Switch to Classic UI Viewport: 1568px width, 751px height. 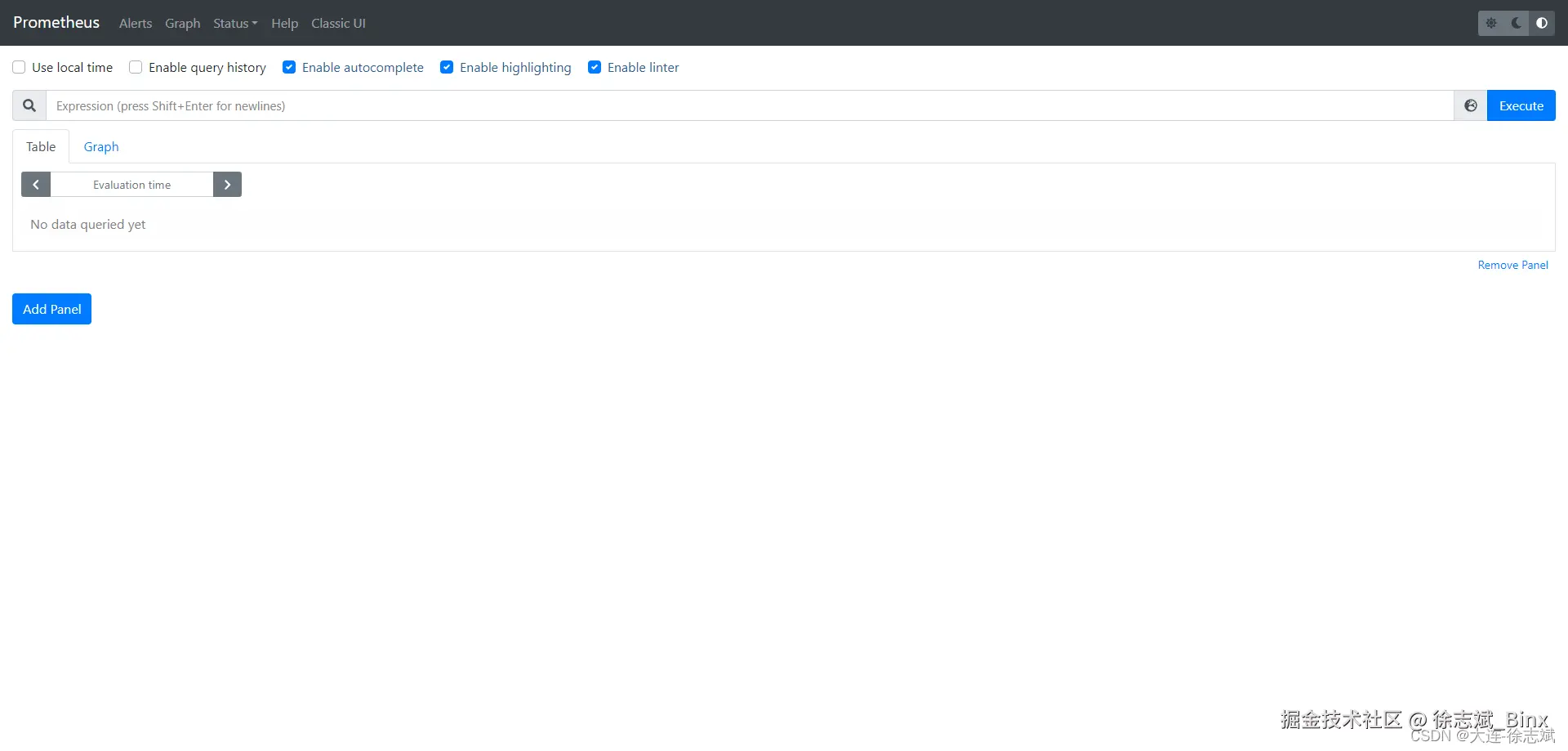pyautogui.click(x=338, y=23)
